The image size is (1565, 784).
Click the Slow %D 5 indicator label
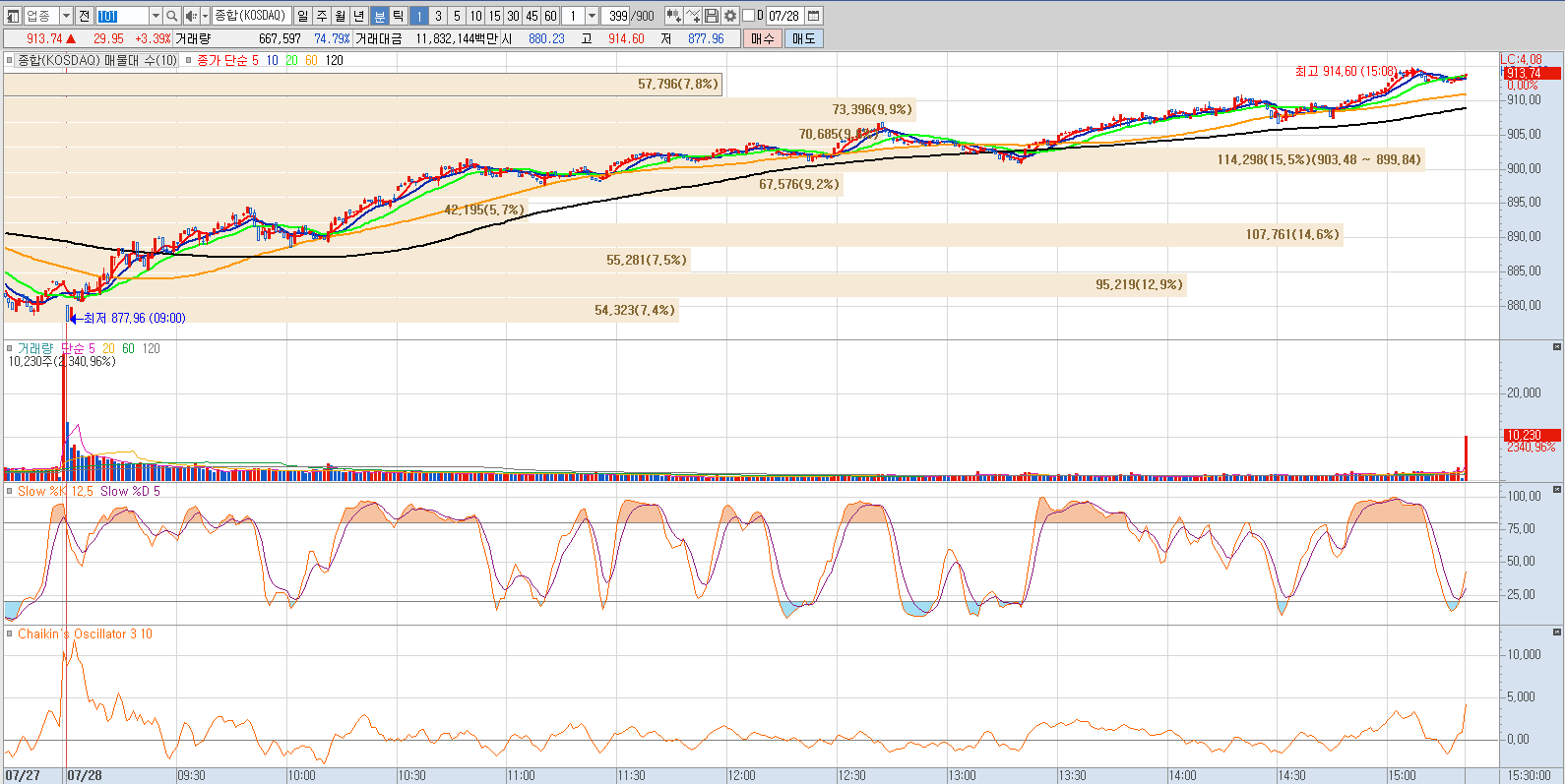[x=130, y=491]
